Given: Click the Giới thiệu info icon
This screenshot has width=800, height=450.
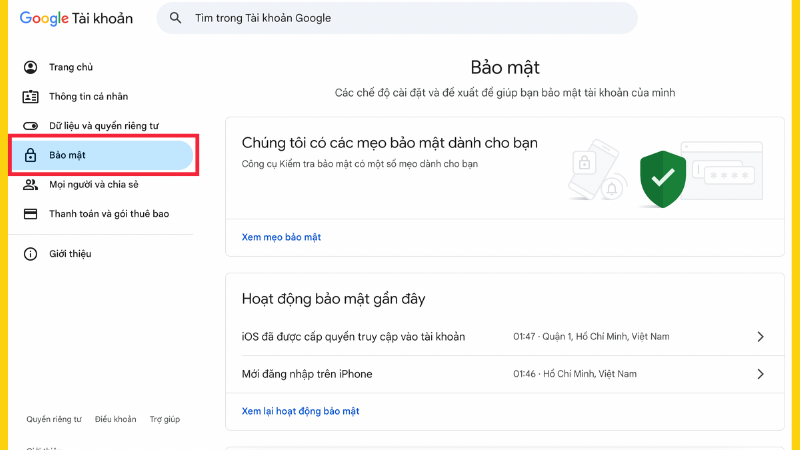Looking at the screenshot, I should click(30, 254).
